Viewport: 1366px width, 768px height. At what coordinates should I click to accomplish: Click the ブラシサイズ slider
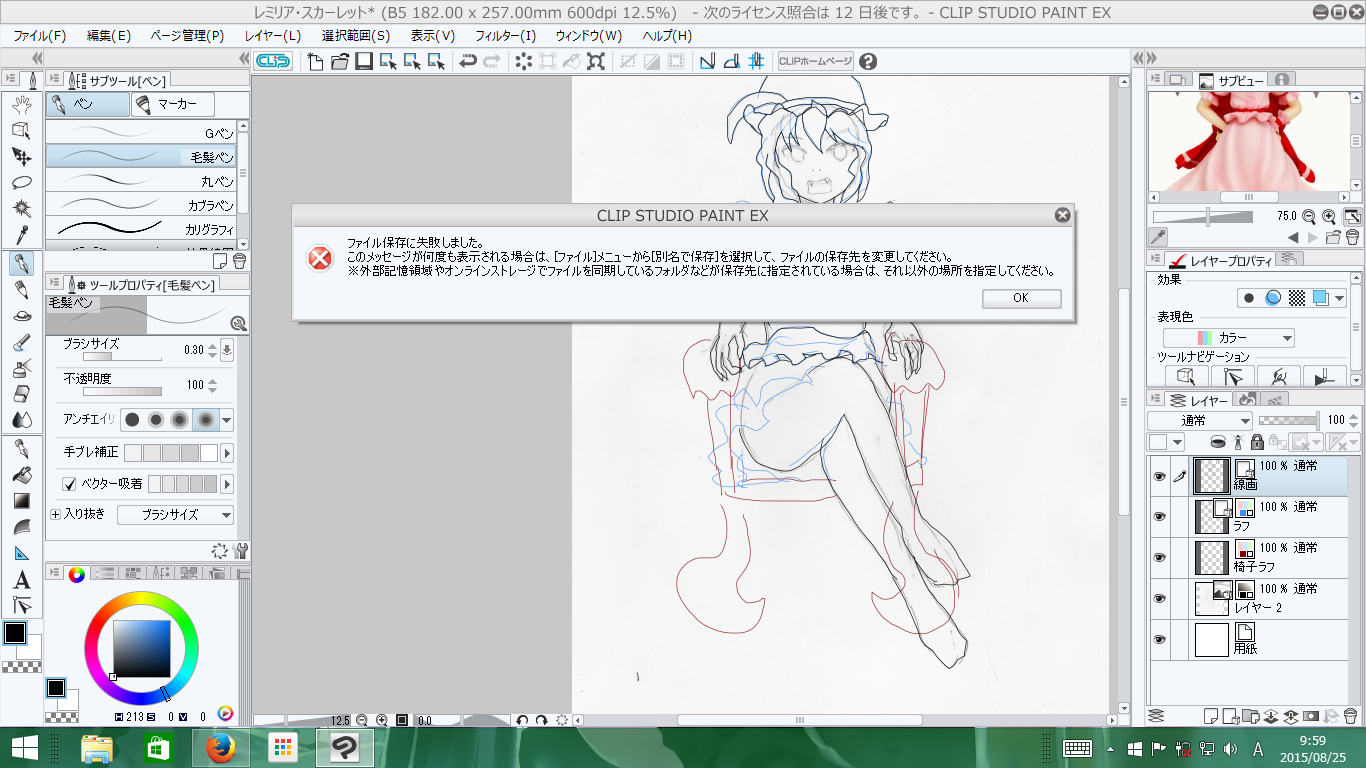tap(122, 355)
